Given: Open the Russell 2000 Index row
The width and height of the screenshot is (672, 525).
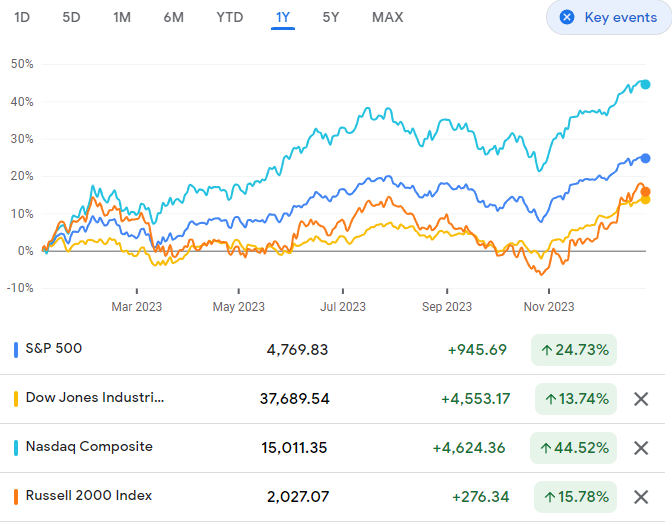Looking at the screenshot, I should [x=332, y=497].
